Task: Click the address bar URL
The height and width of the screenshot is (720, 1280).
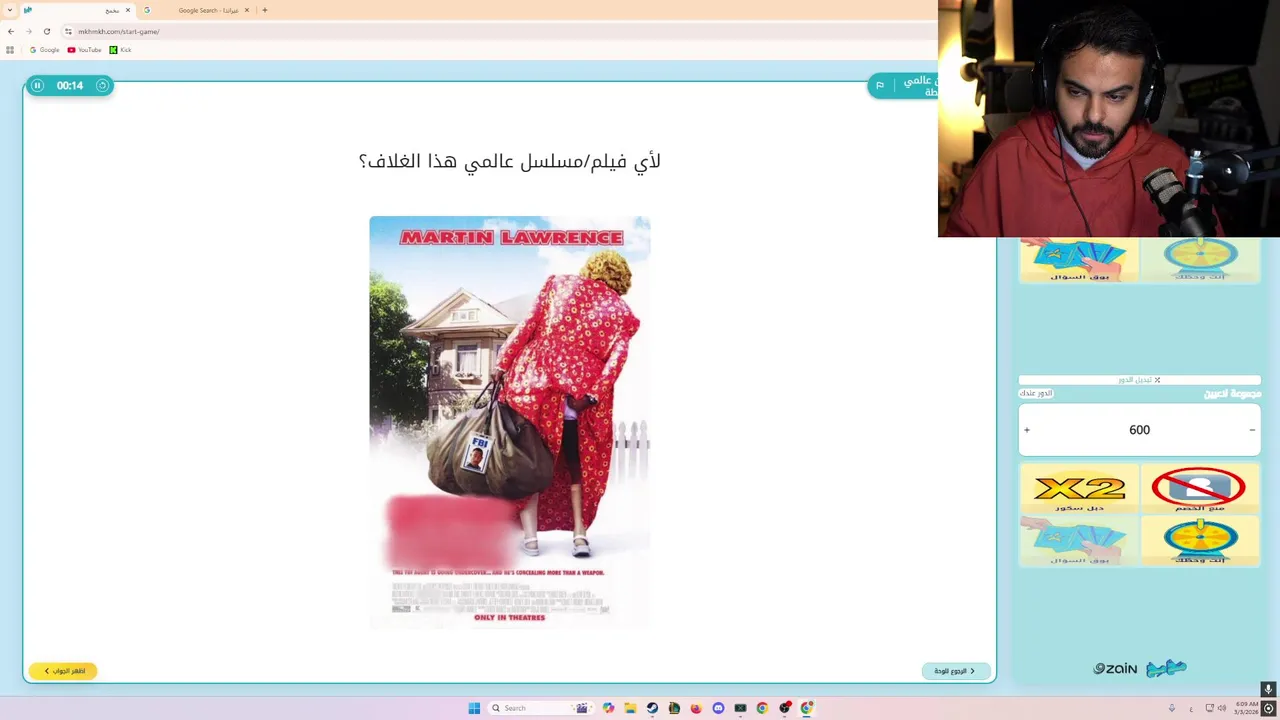Action: pyautogui.click(x=119, y=31)
